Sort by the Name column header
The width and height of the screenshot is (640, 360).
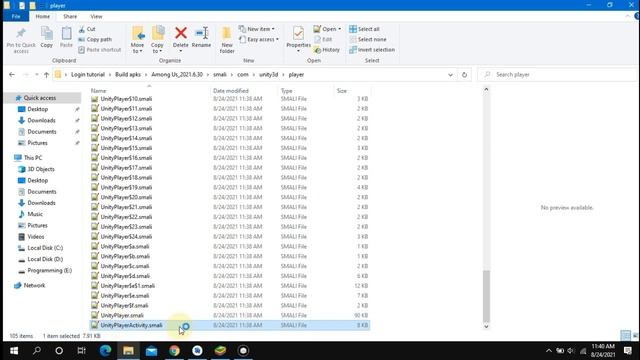(98, 91)
